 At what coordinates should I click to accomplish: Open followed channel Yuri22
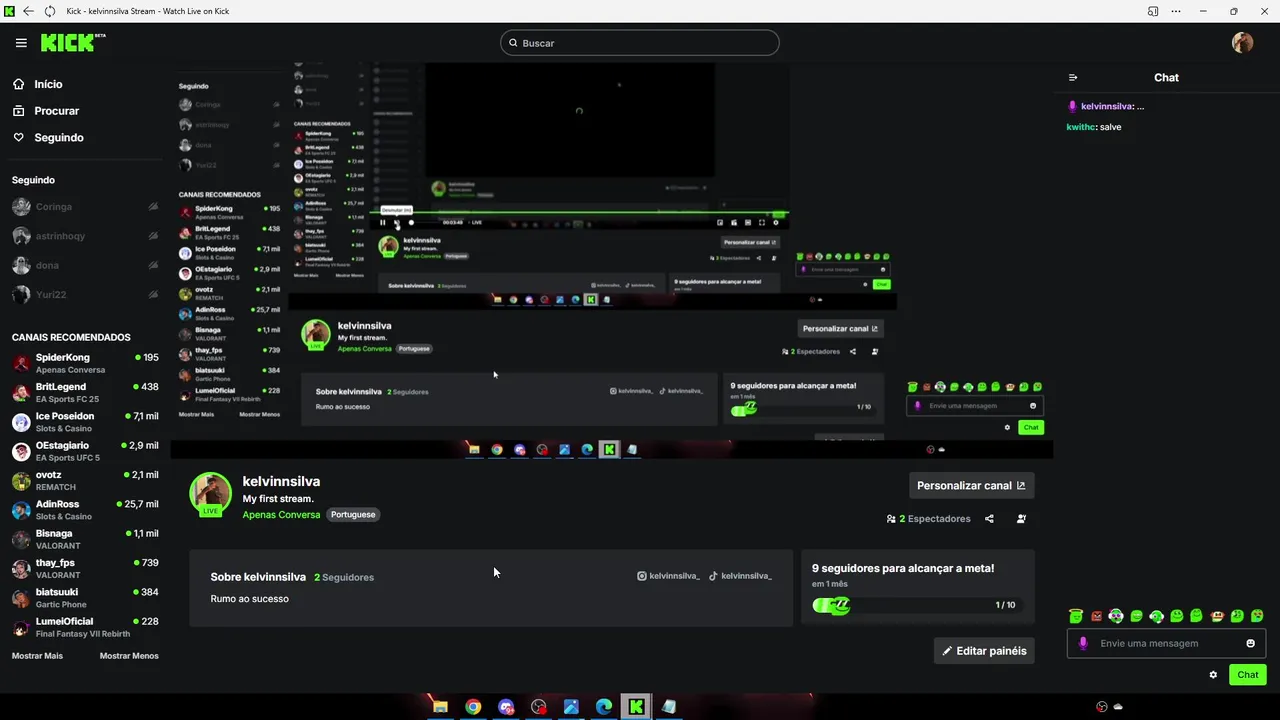coord(85,295)
